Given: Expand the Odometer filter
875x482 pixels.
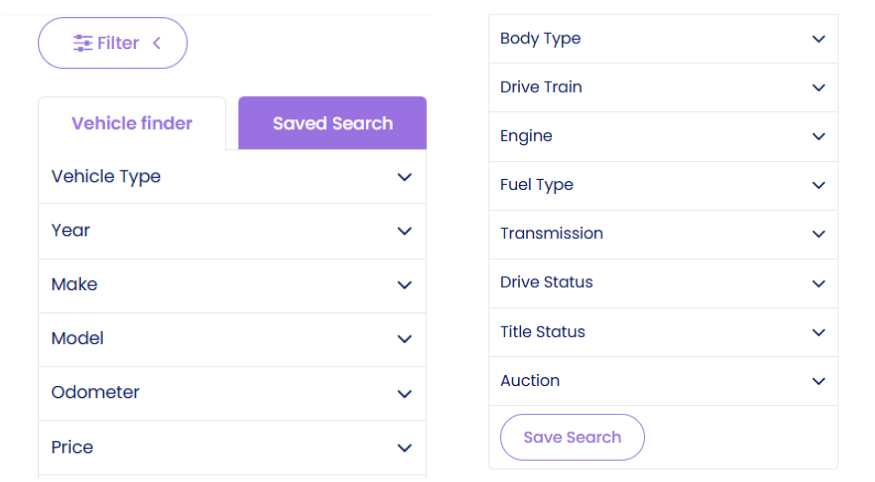Looking at the screenshot, I should tap(232, 393).
